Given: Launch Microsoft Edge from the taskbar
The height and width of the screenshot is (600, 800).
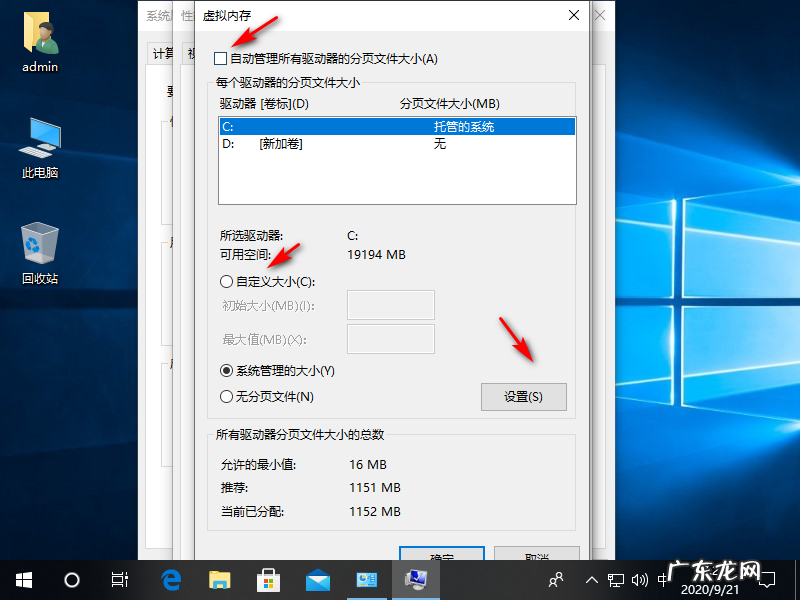Looking at the screenshot, I should pyautogui.click(x=170, y=580).
